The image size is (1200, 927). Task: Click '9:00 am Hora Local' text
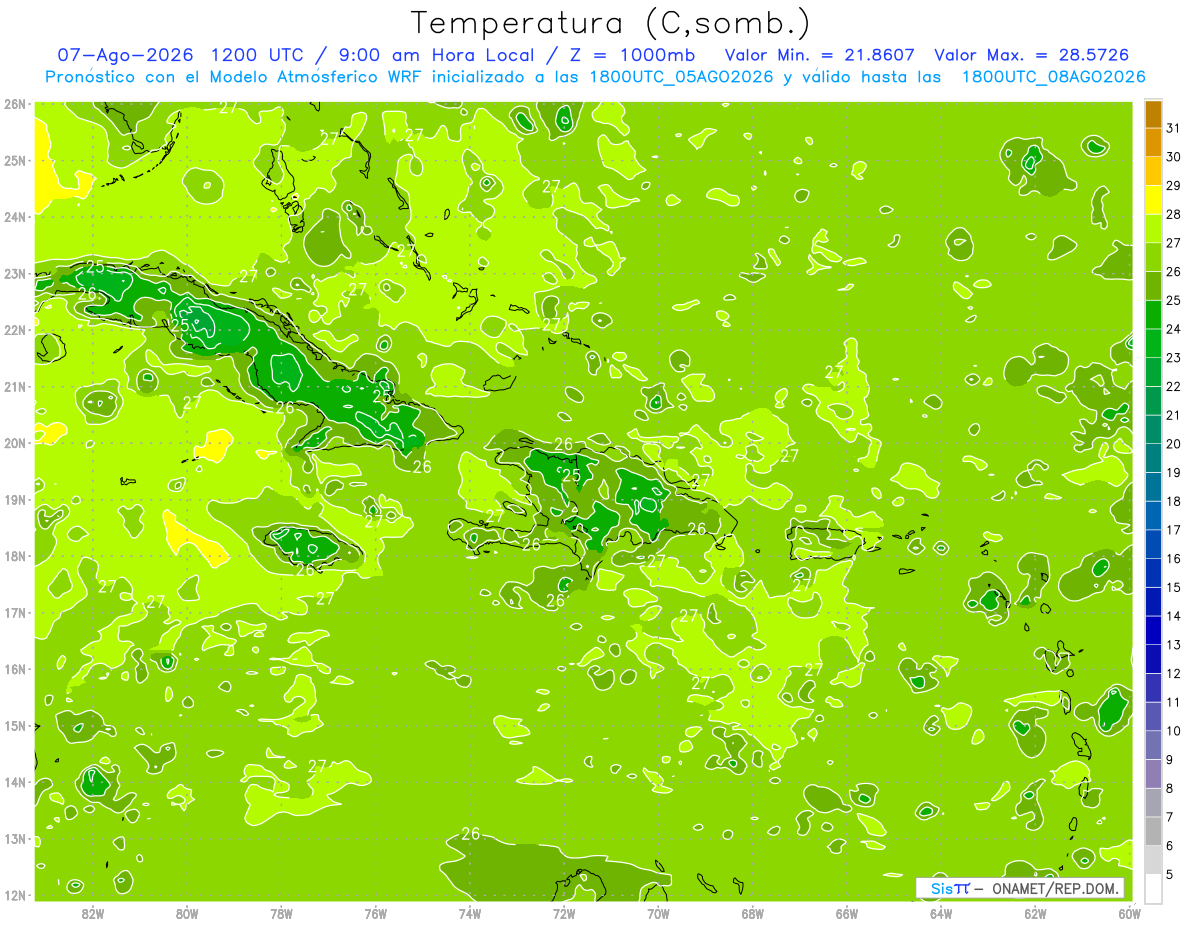437,55
